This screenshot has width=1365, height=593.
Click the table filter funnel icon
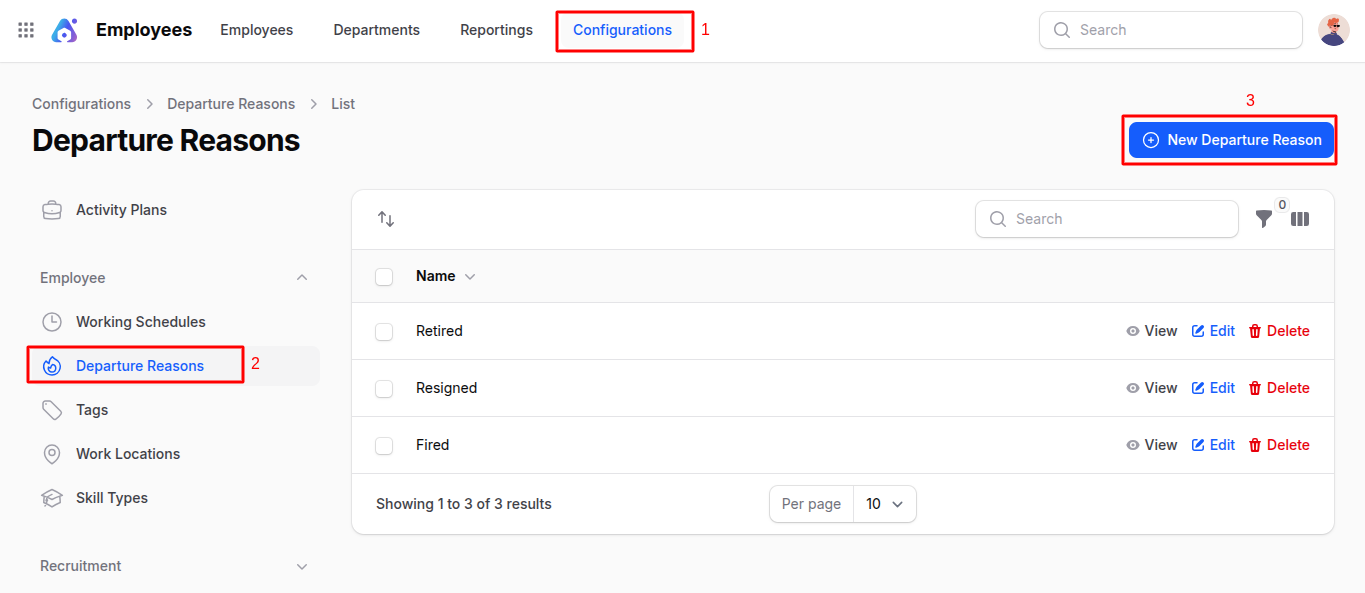[1264, 219]
